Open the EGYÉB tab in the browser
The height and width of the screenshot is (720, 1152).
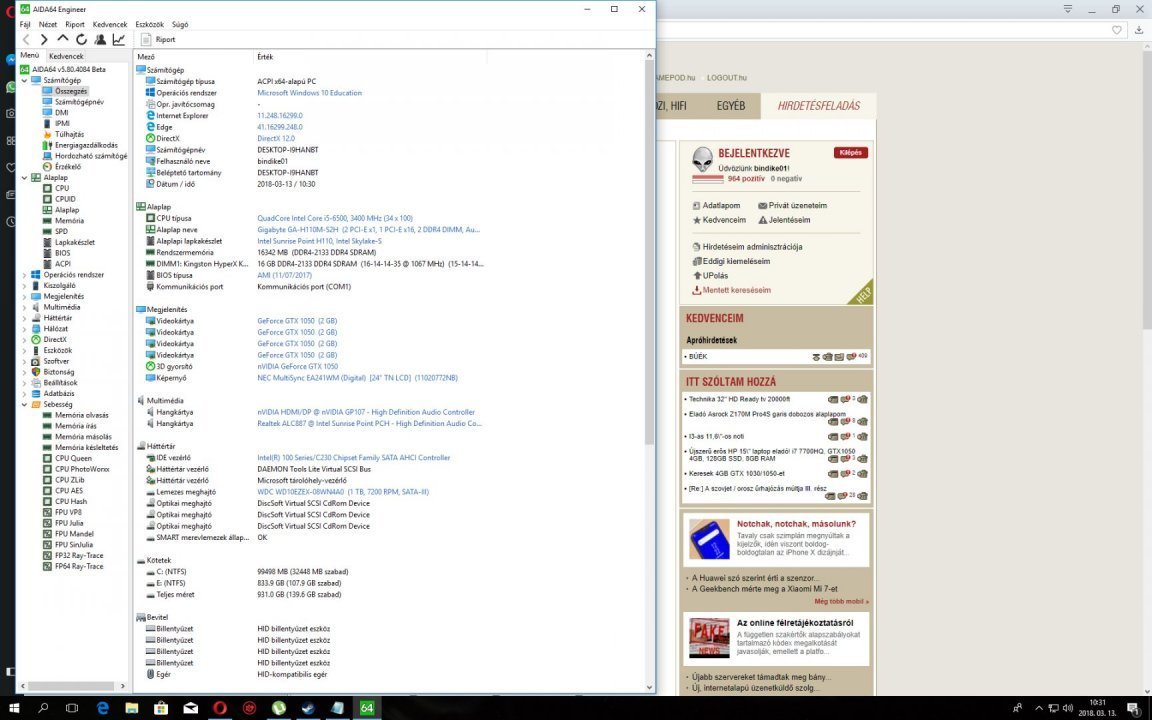point(730,106)
